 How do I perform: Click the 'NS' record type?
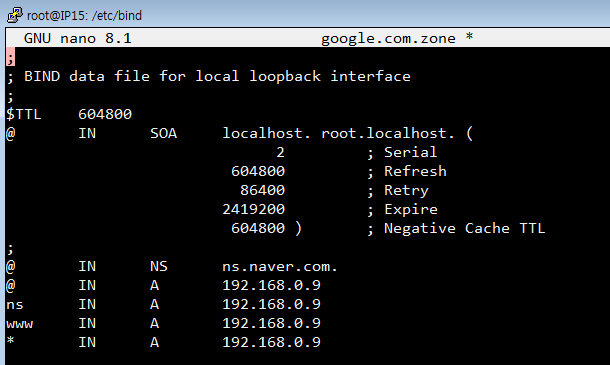pyautogui.click(x=159, y=267)
